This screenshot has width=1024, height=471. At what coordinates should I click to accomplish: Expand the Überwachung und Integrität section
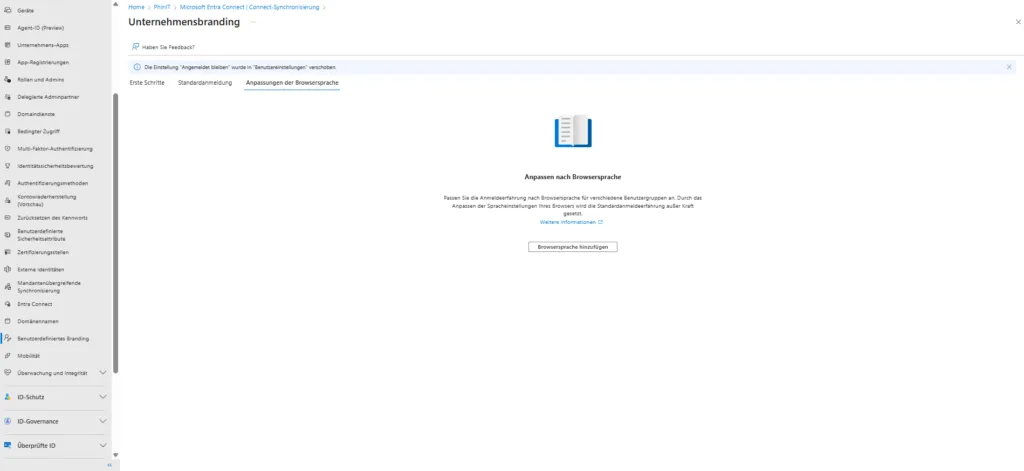point(103,372)
